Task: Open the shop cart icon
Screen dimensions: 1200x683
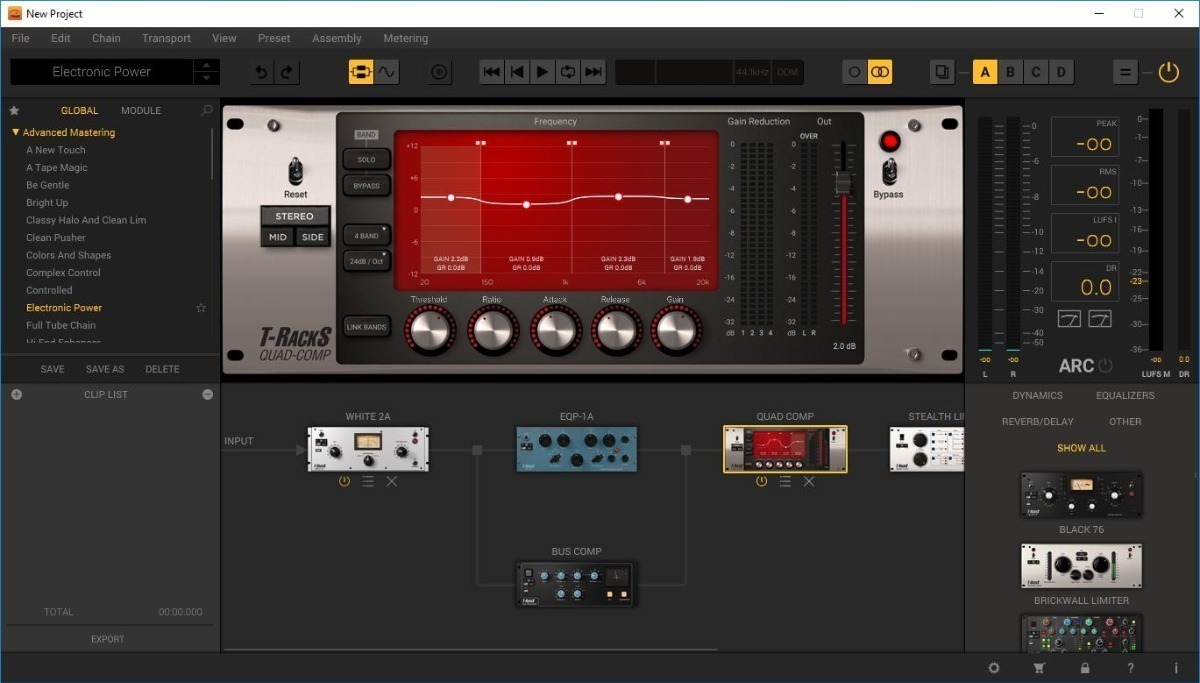Action: pyautogui.click(x=1039, y=668)
